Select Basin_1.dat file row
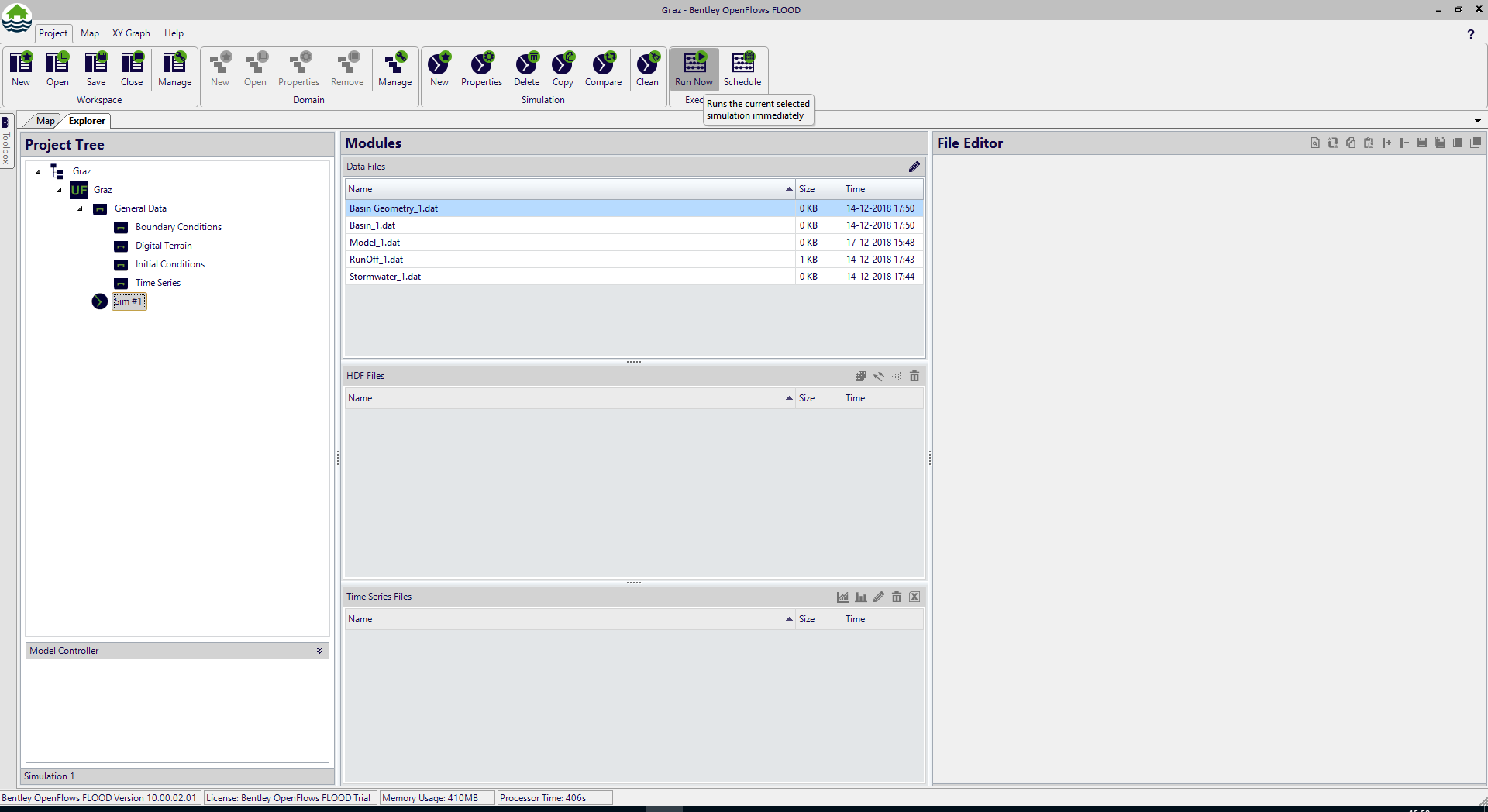The width and height of the screenshot is (1488, 812). pos(634,225)
